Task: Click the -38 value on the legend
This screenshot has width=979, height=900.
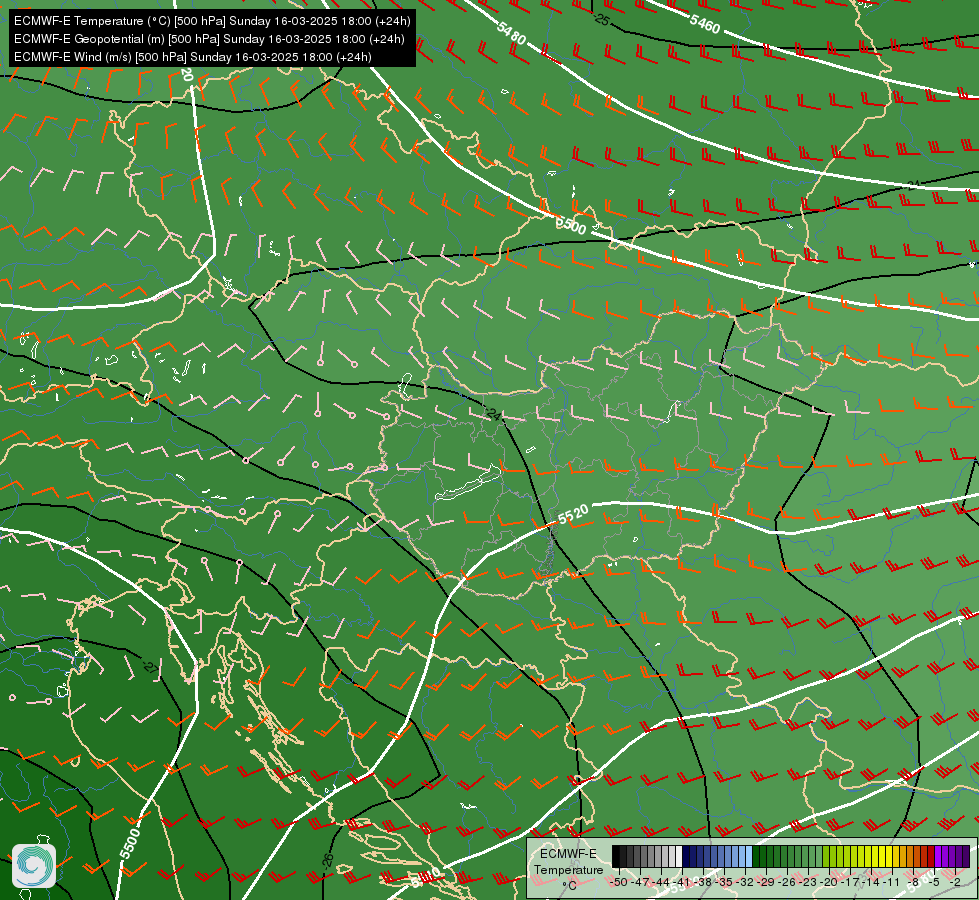Action: point(702,883)
